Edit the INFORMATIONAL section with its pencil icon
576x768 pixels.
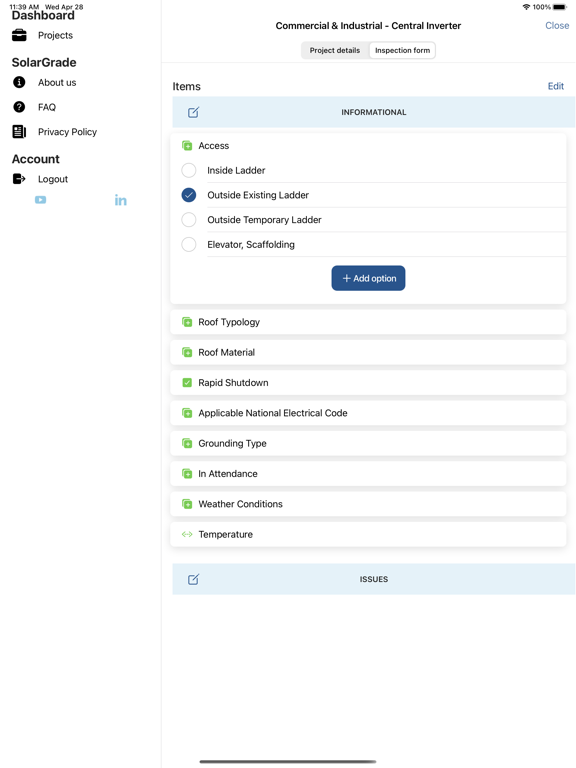tap(193, 112)
